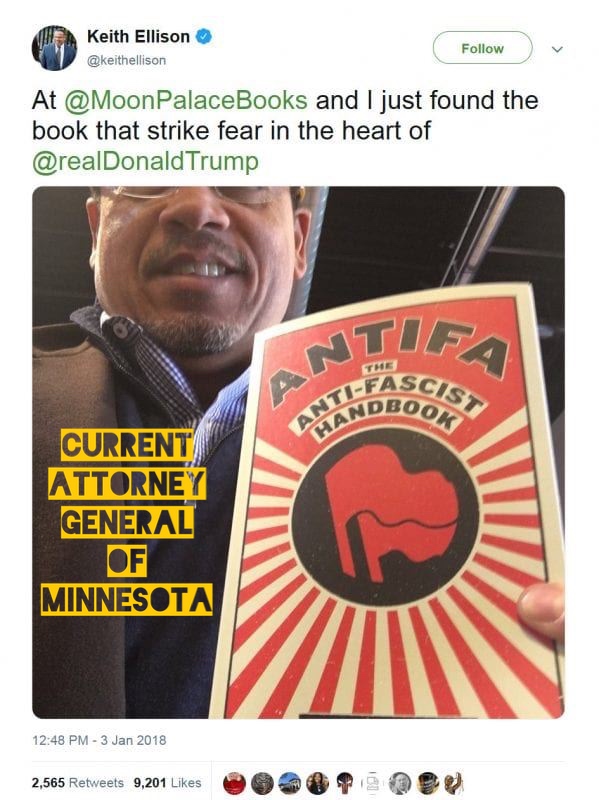599x800 pixels.
Task: Follow this account
Action: coord(483,48)
